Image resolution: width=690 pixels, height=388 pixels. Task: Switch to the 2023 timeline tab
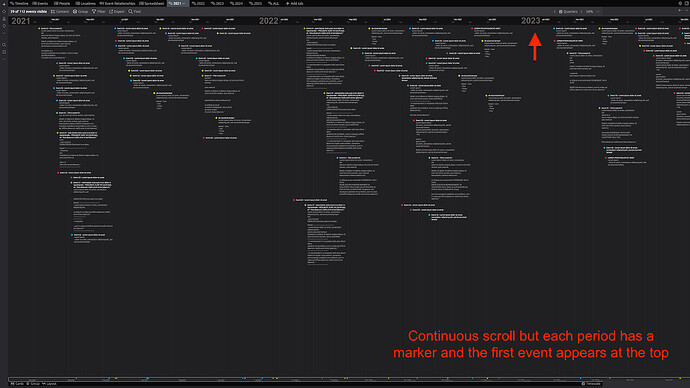[217, 3]
